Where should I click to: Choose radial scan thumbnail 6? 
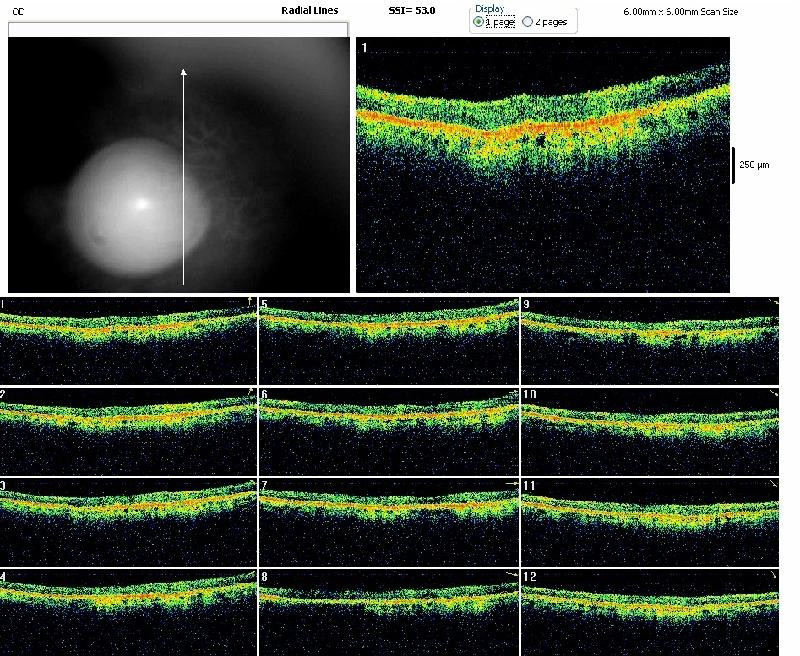click(388, 431)
